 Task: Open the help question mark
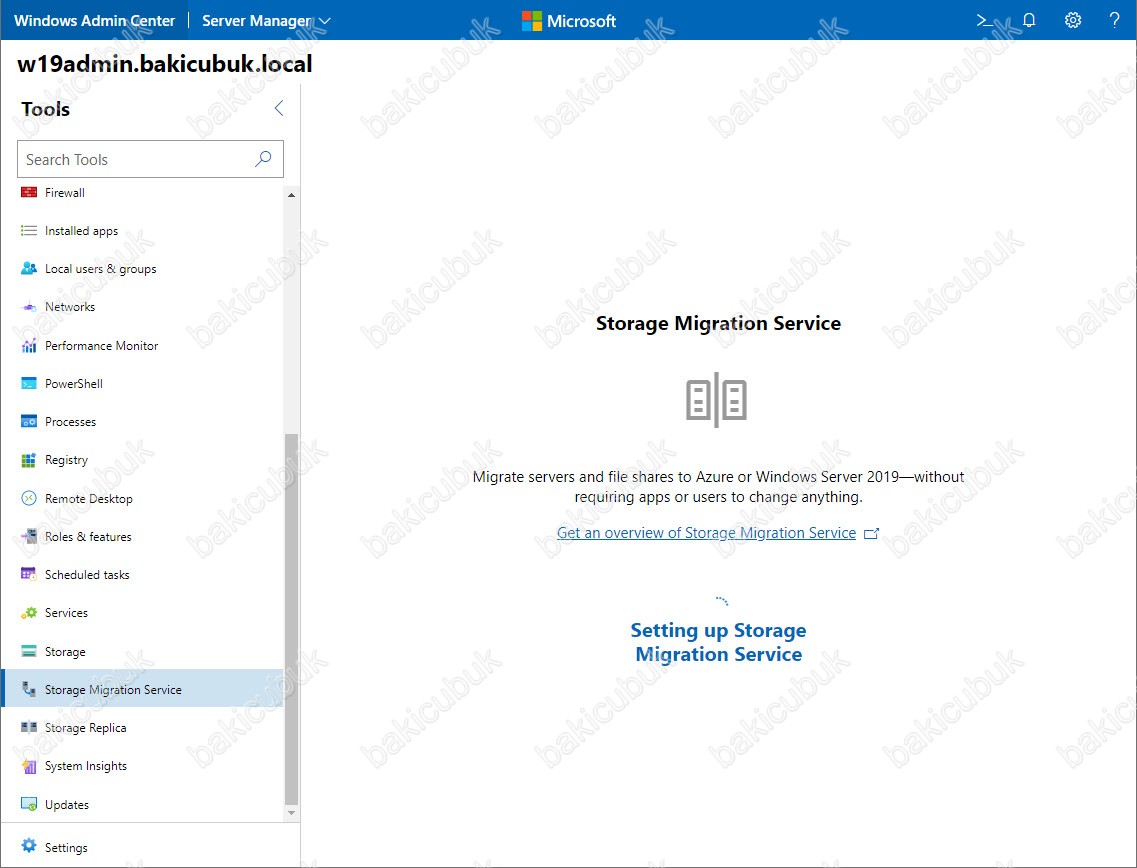pos(1115,20)
